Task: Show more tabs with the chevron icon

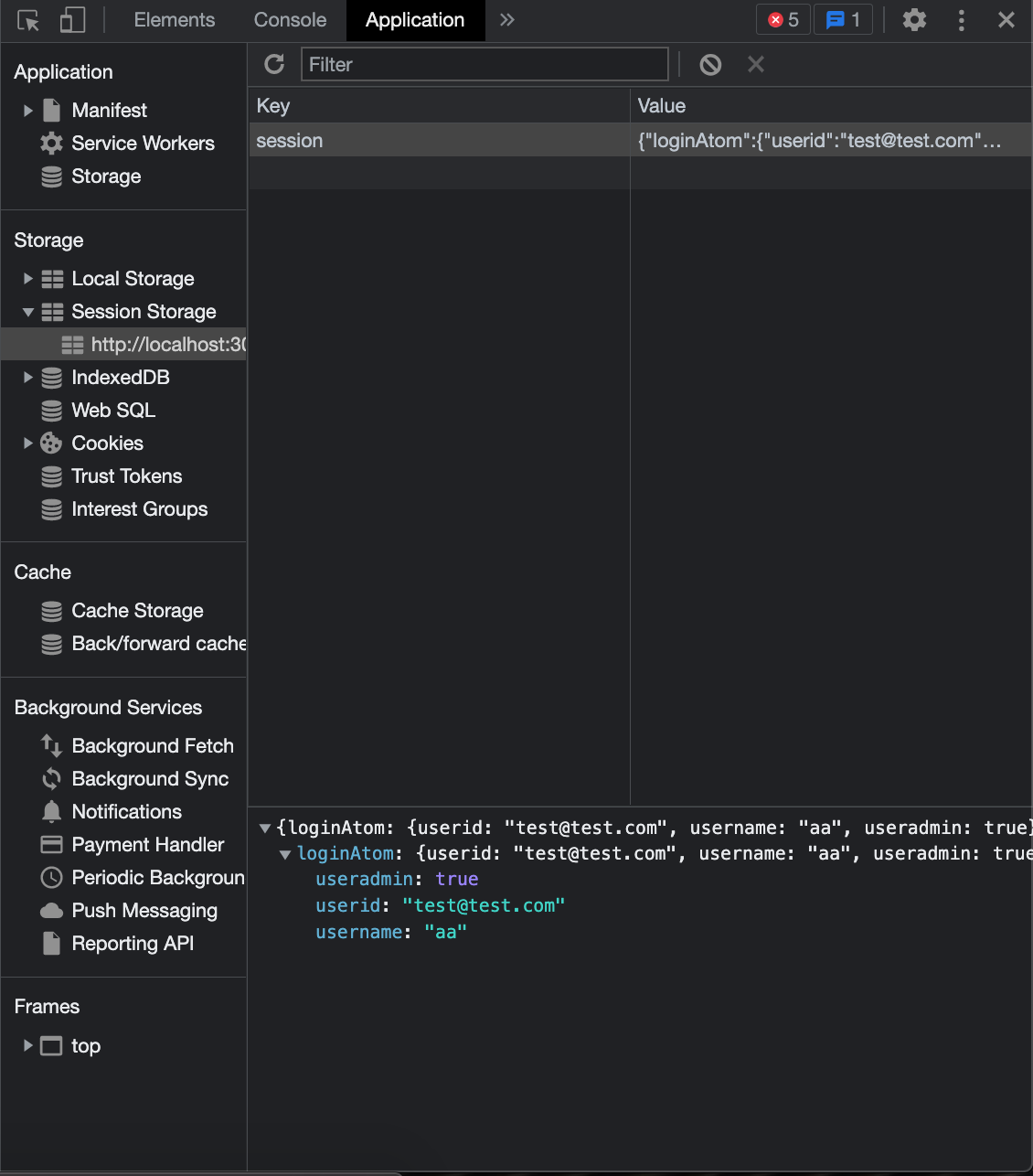Action: tap(507, 20)
